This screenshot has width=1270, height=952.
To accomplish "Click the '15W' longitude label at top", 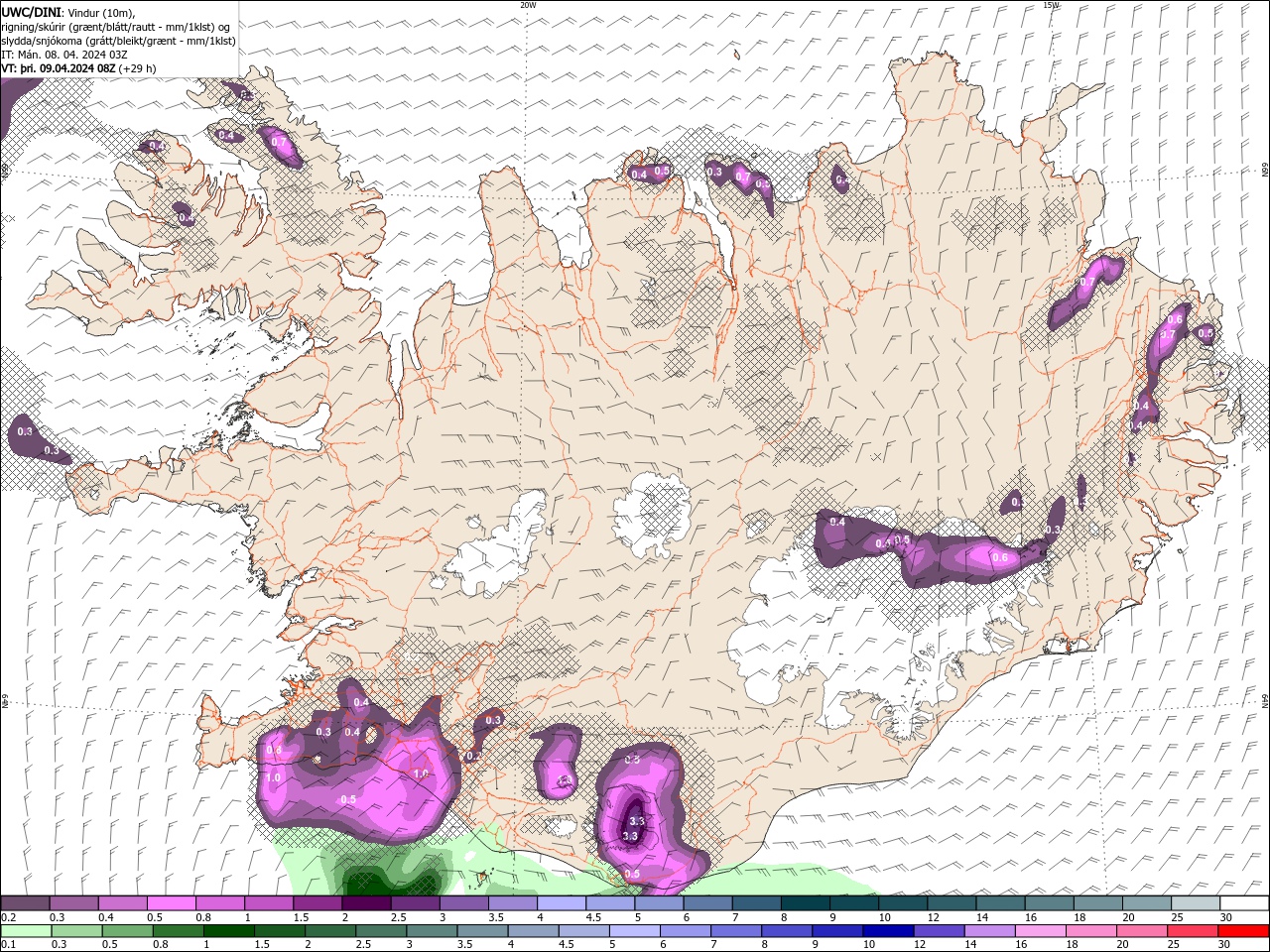I will pyautogui.click(x=1051, y=5).
